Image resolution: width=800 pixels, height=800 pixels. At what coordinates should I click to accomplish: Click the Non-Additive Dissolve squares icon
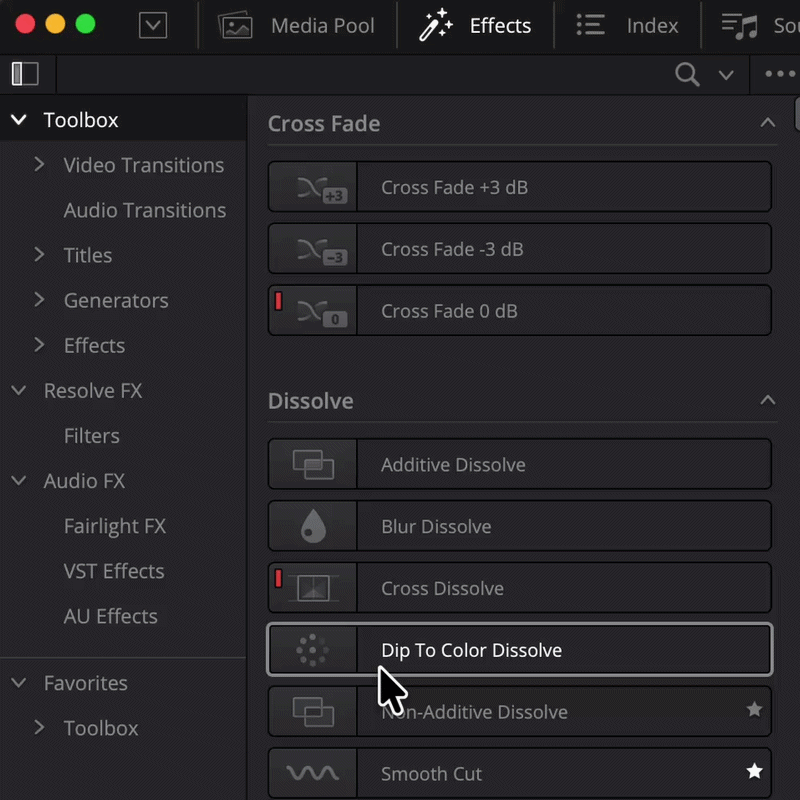tap(313, 712)
